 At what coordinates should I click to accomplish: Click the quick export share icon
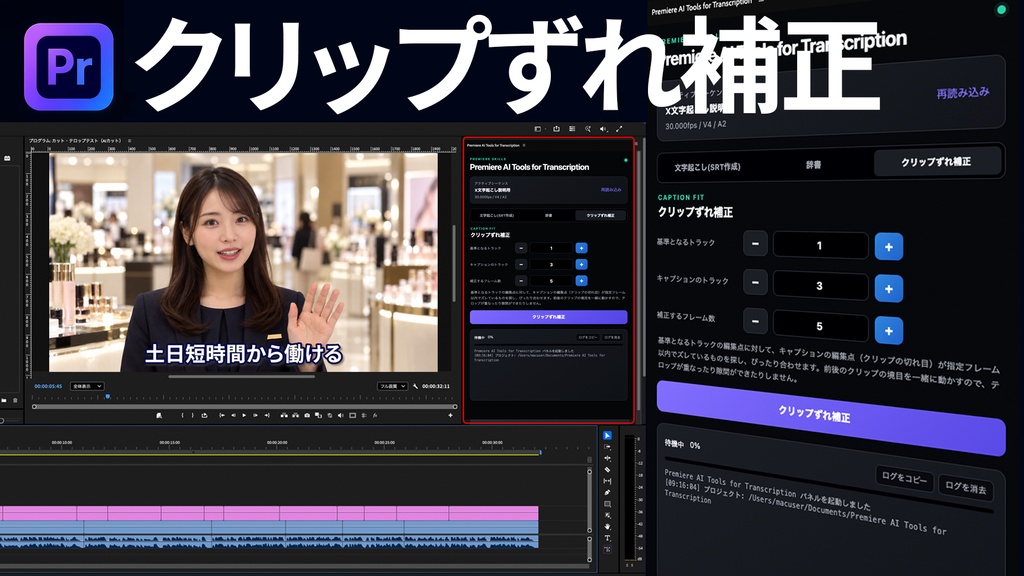pyautogui.click(x=556, y=129)
